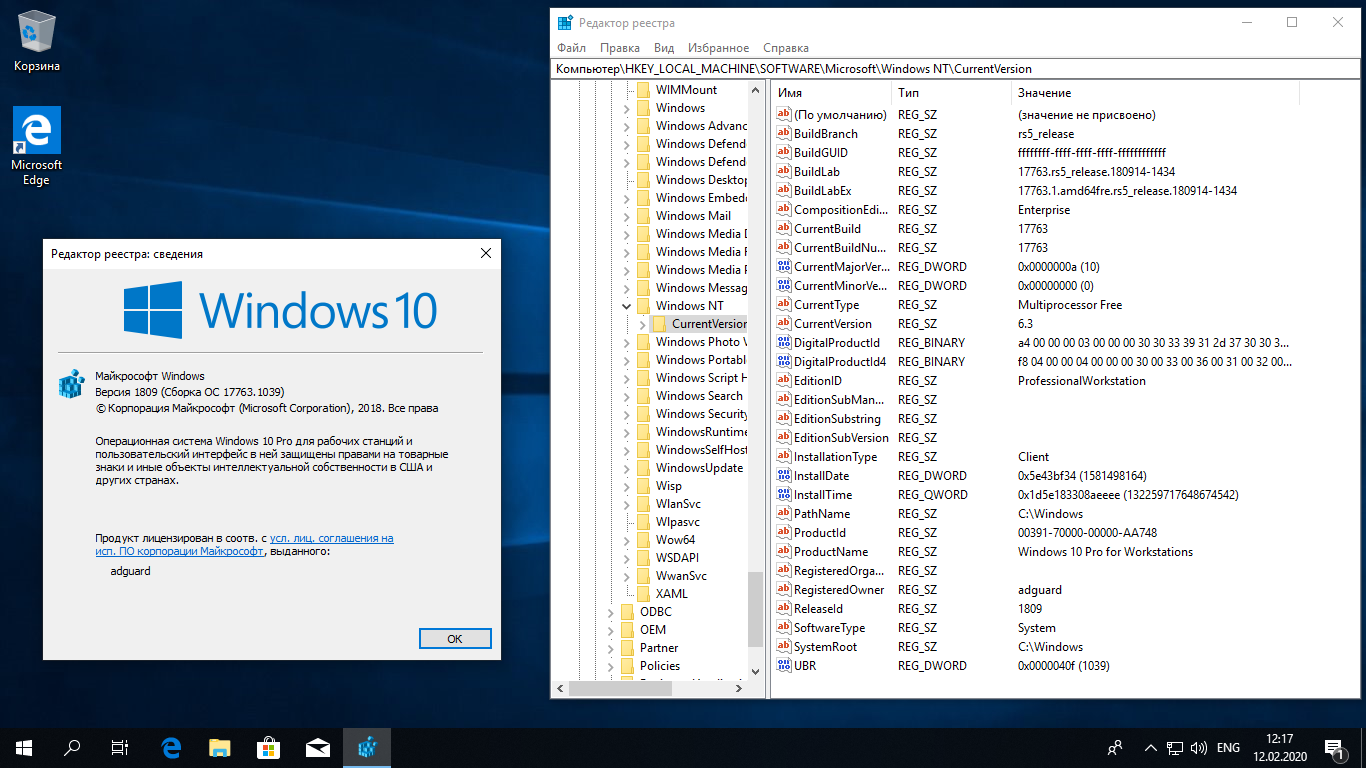The height and width of the screenshot is (768, 1366).
Task: Open the volume tray icon
Action: pos(1198,747)
